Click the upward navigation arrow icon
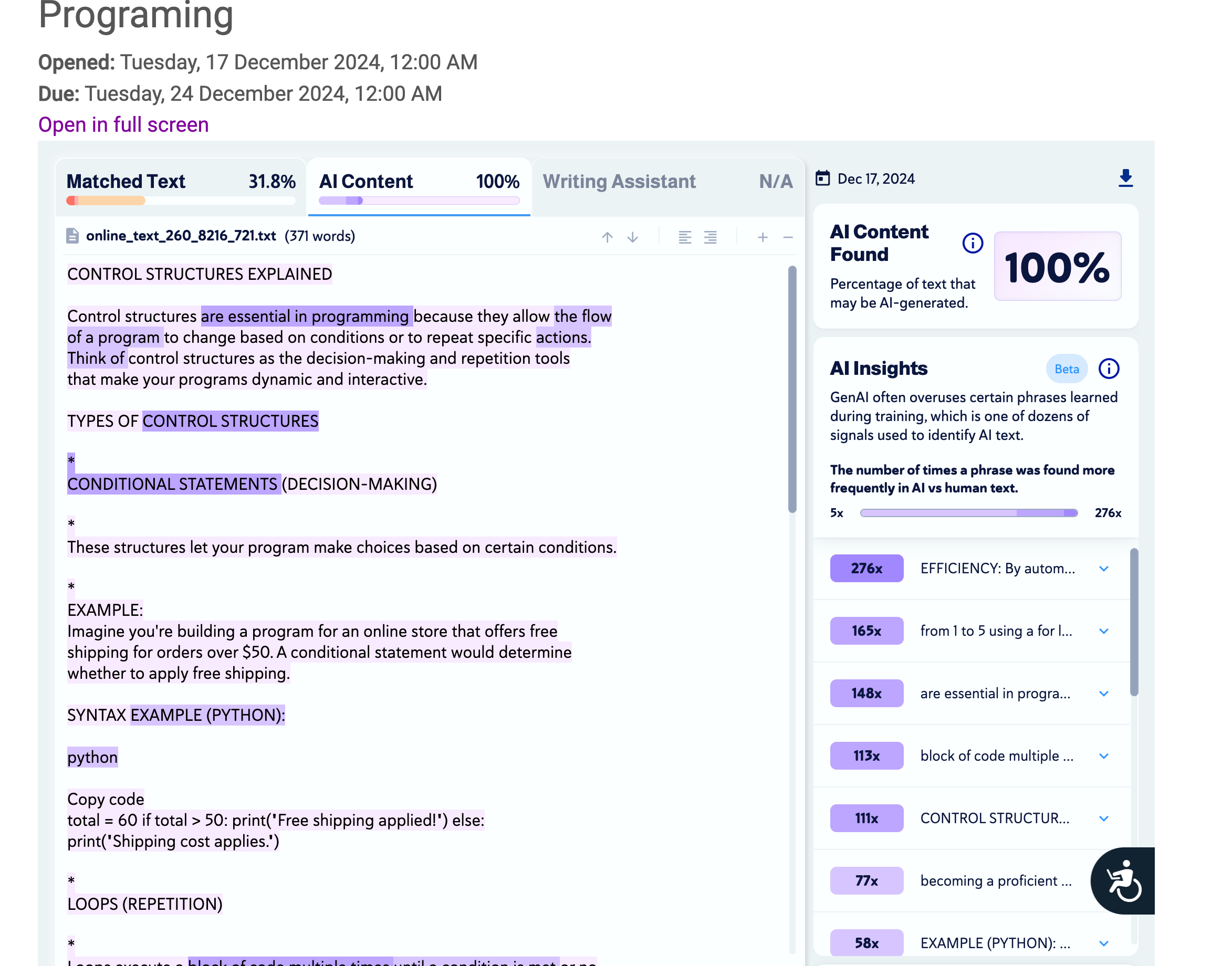Image resolution: width=1232 pixels, height=966 pixels. (x=608, y=237)
